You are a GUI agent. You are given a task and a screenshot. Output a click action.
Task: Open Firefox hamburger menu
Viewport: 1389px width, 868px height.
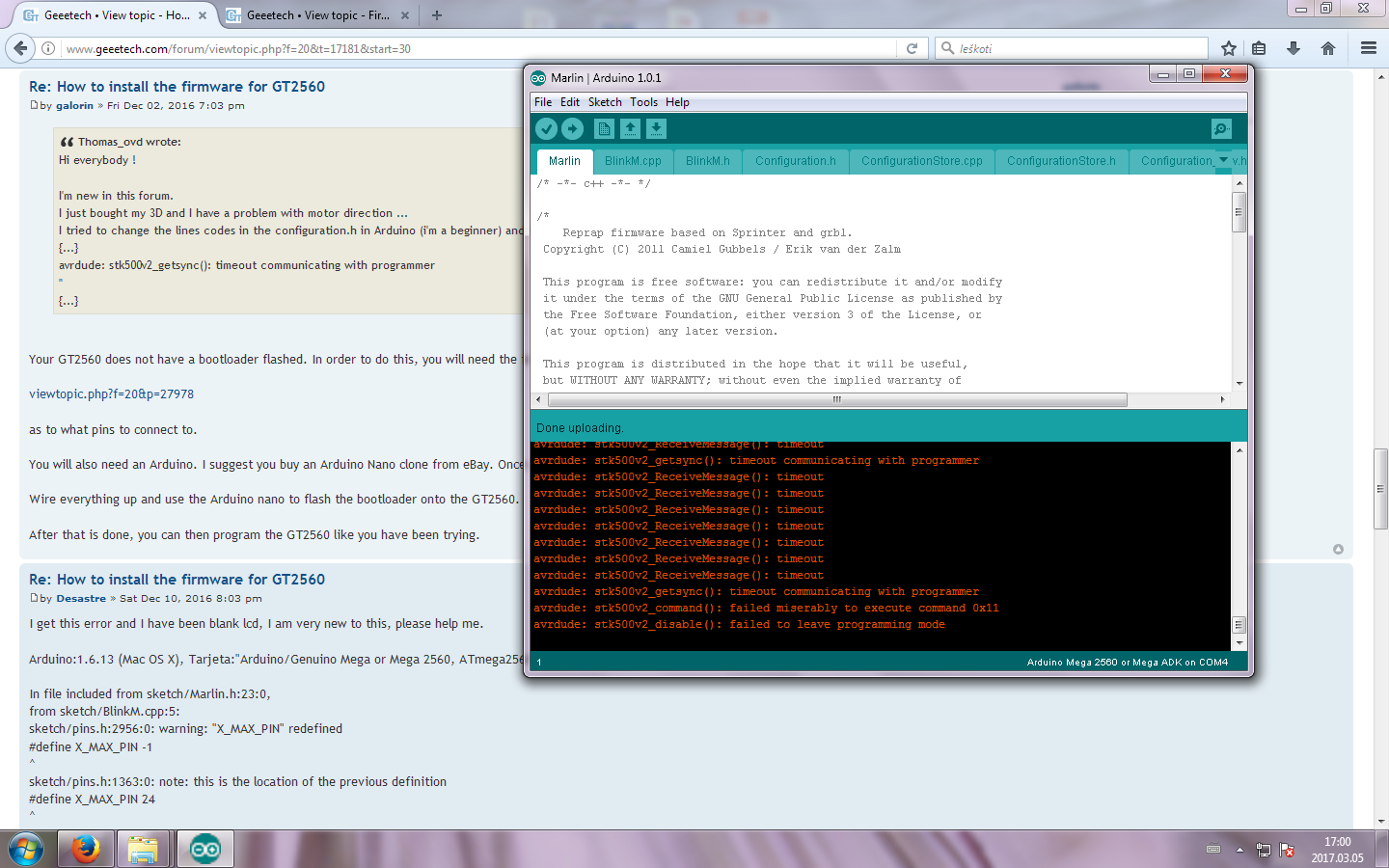(x=1368, y=48)
